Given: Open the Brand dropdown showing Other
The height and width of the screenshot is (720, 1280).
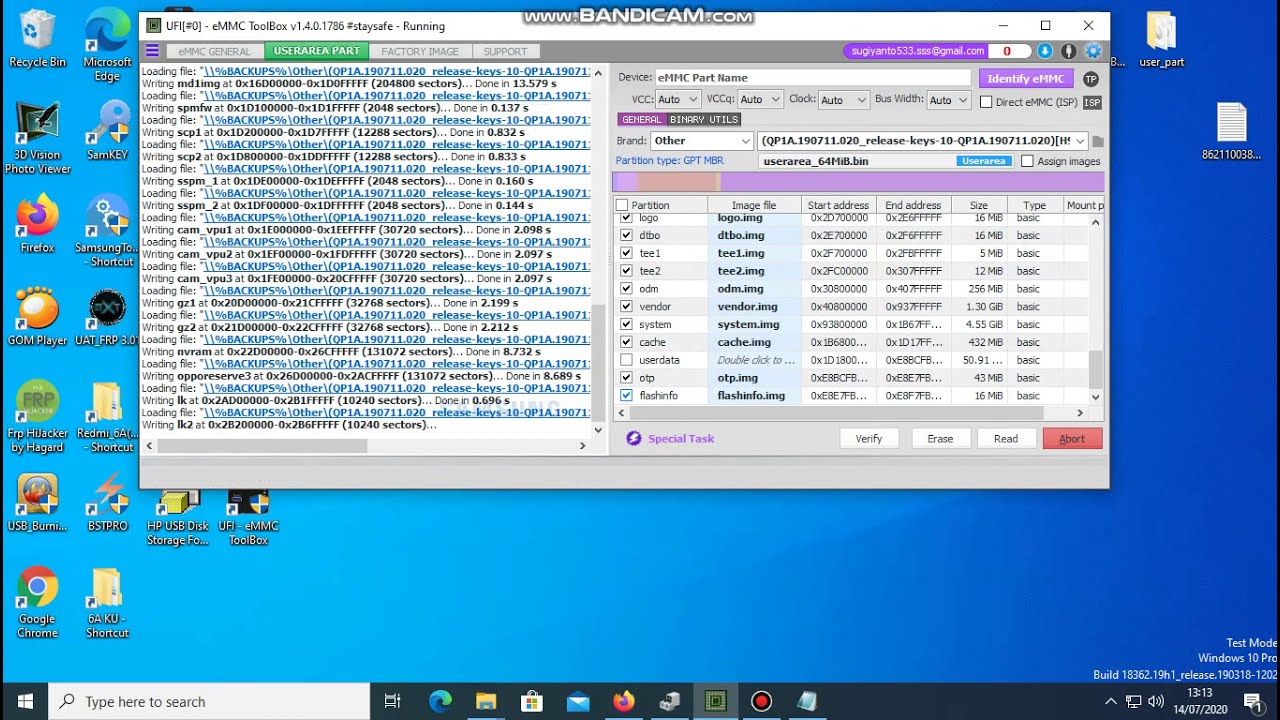Looking at the screenshot, I should click(701, 141).
